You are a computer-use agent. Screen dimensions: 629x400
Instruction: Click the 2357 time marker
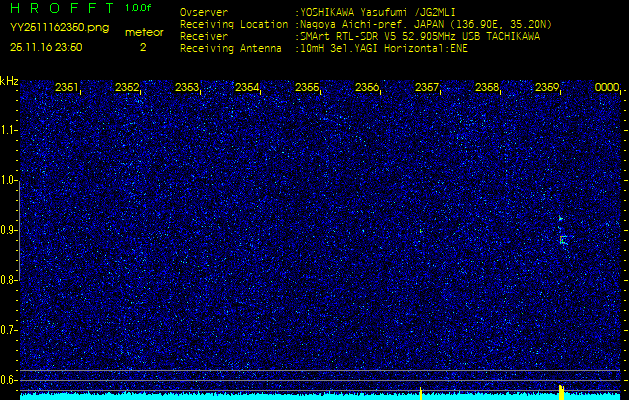coord(427,88)
